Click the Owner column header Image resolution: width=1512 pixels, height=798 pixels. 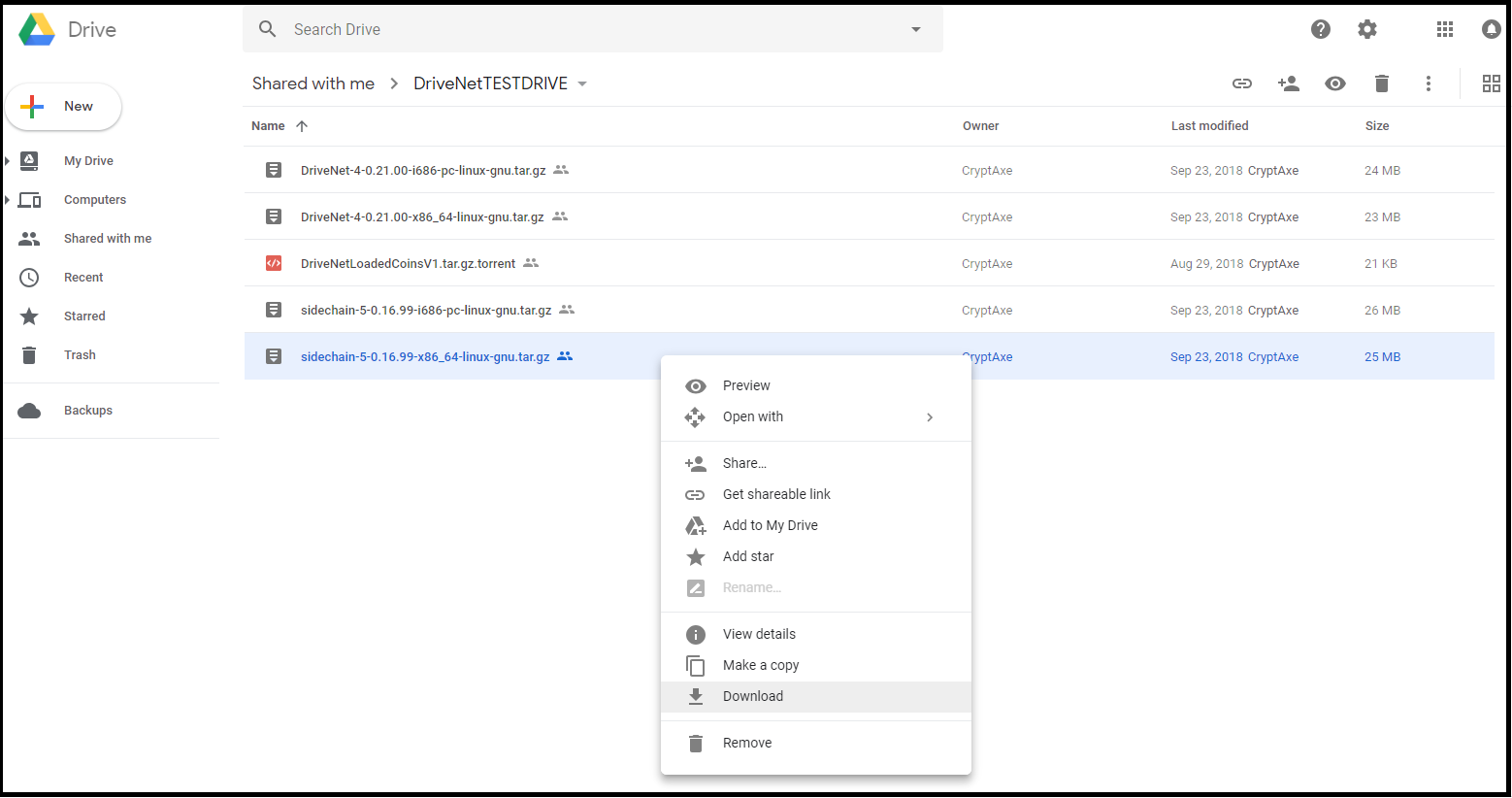[980, 126]
